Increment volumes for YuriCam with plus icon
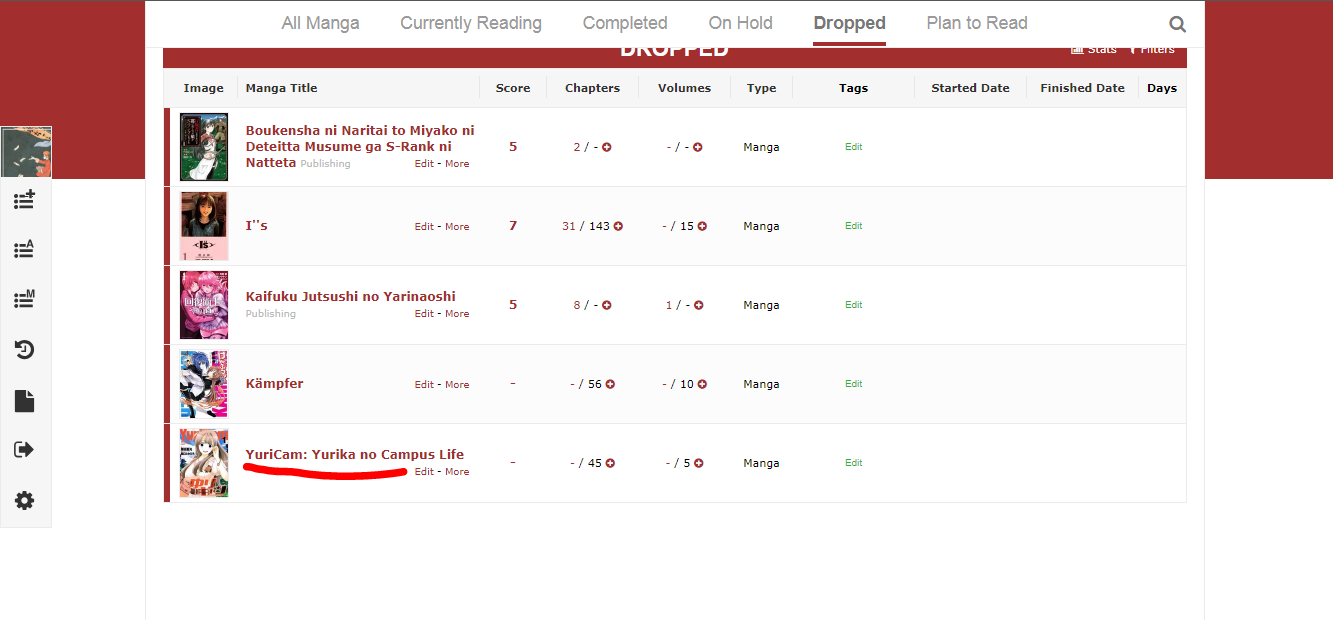Image resolution: width=1333 pixels, height=620 pixels. pos(698,463)
